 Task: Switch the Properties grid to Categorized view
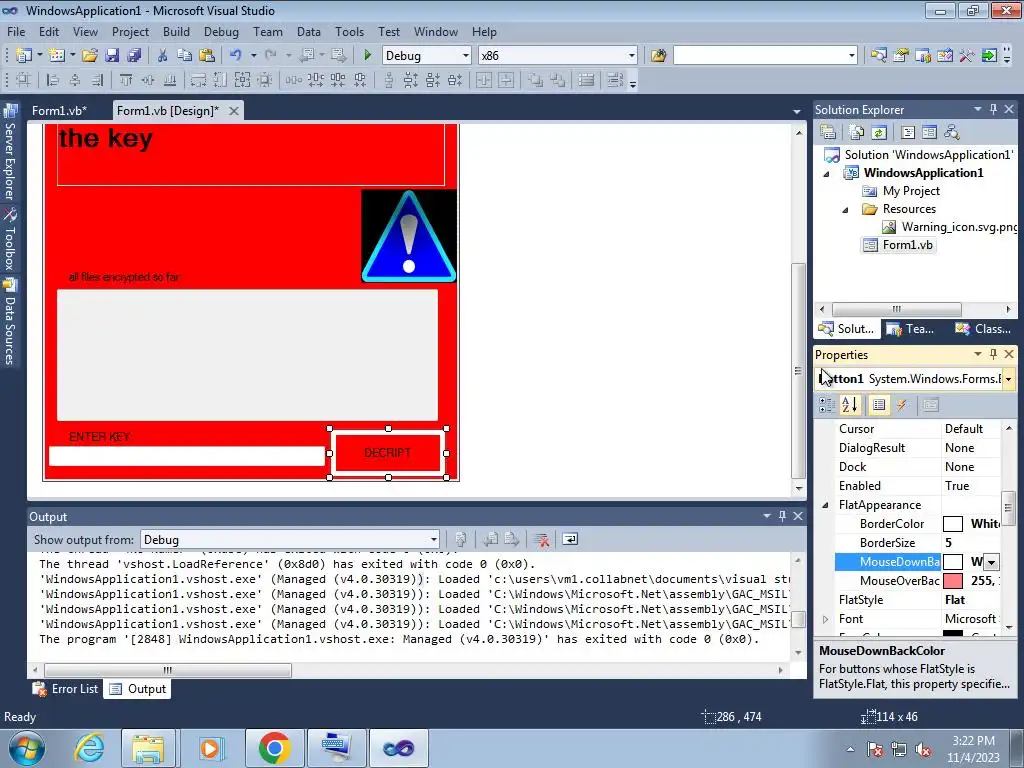pos(827,405)
